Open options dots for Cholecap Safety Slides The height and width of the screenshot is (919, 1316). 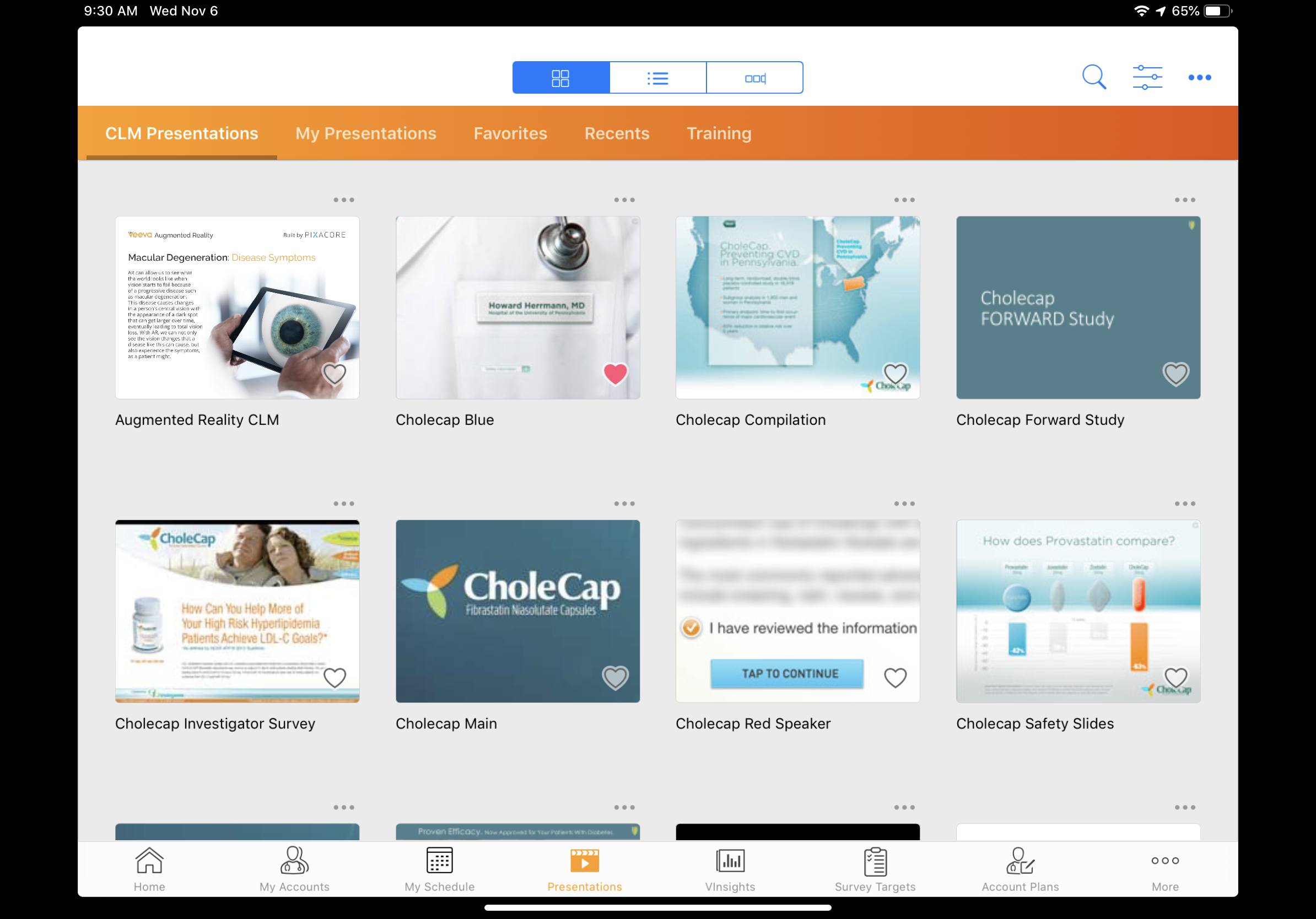tap(1185, 504)
